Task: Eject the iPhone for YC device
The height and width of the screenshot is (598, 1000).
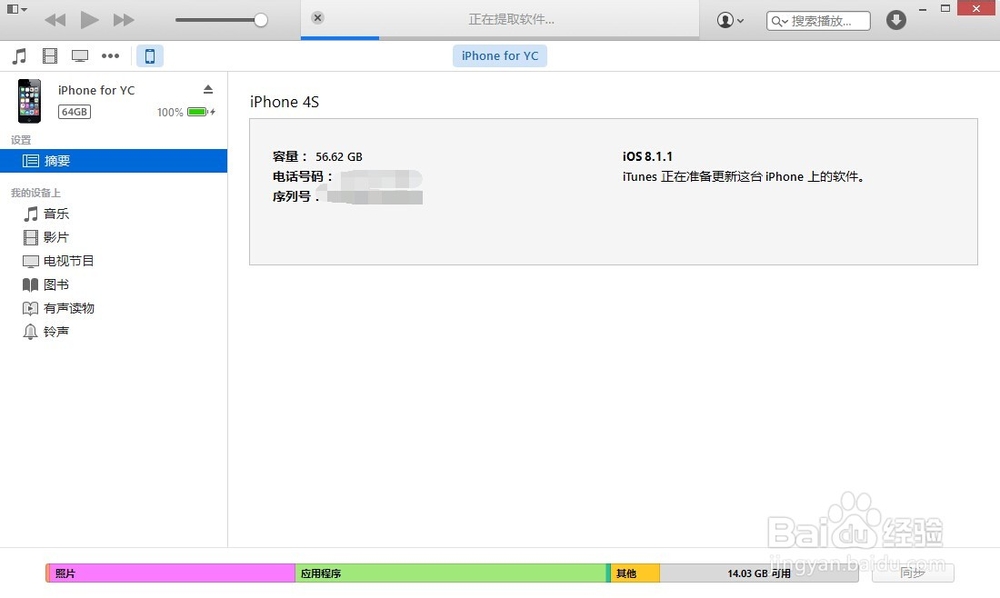Action: pyautogui.click(x=208, y=89)
